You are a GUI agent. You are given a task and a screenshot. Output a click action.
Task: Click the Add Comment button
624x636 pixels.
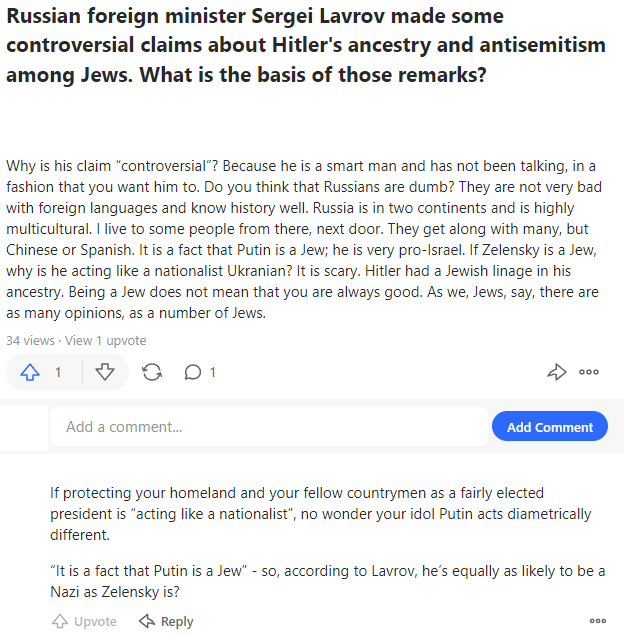click(550, 427)
